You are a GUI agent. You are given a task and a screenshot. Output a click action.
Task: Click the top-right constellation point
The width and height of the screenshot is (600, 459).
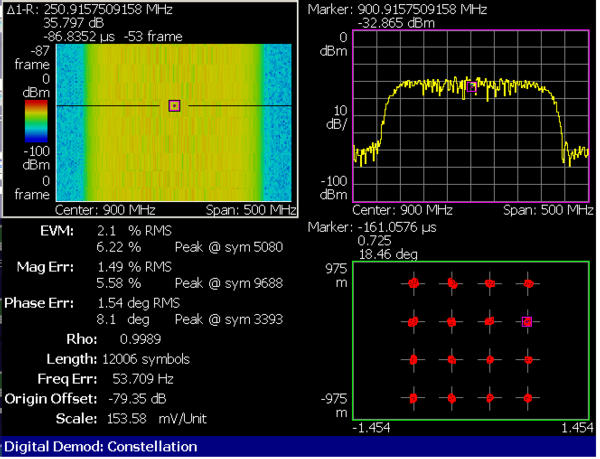[x=527, y=285]
